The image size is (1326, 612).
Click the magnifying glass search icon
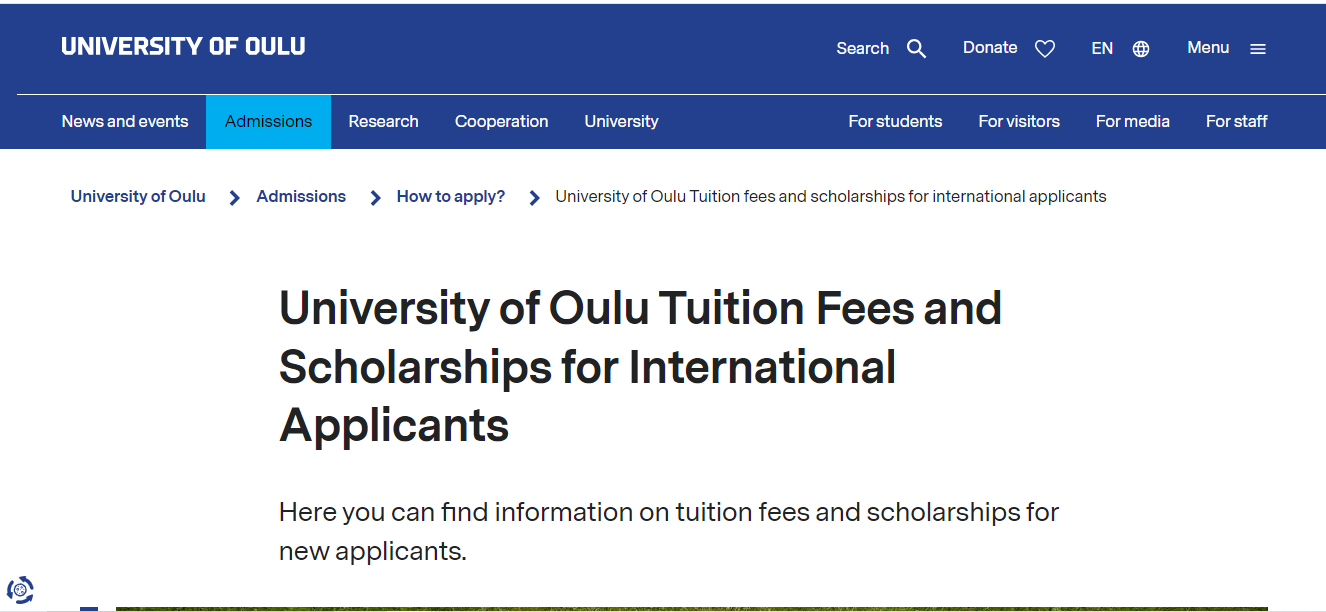[916, 49]
